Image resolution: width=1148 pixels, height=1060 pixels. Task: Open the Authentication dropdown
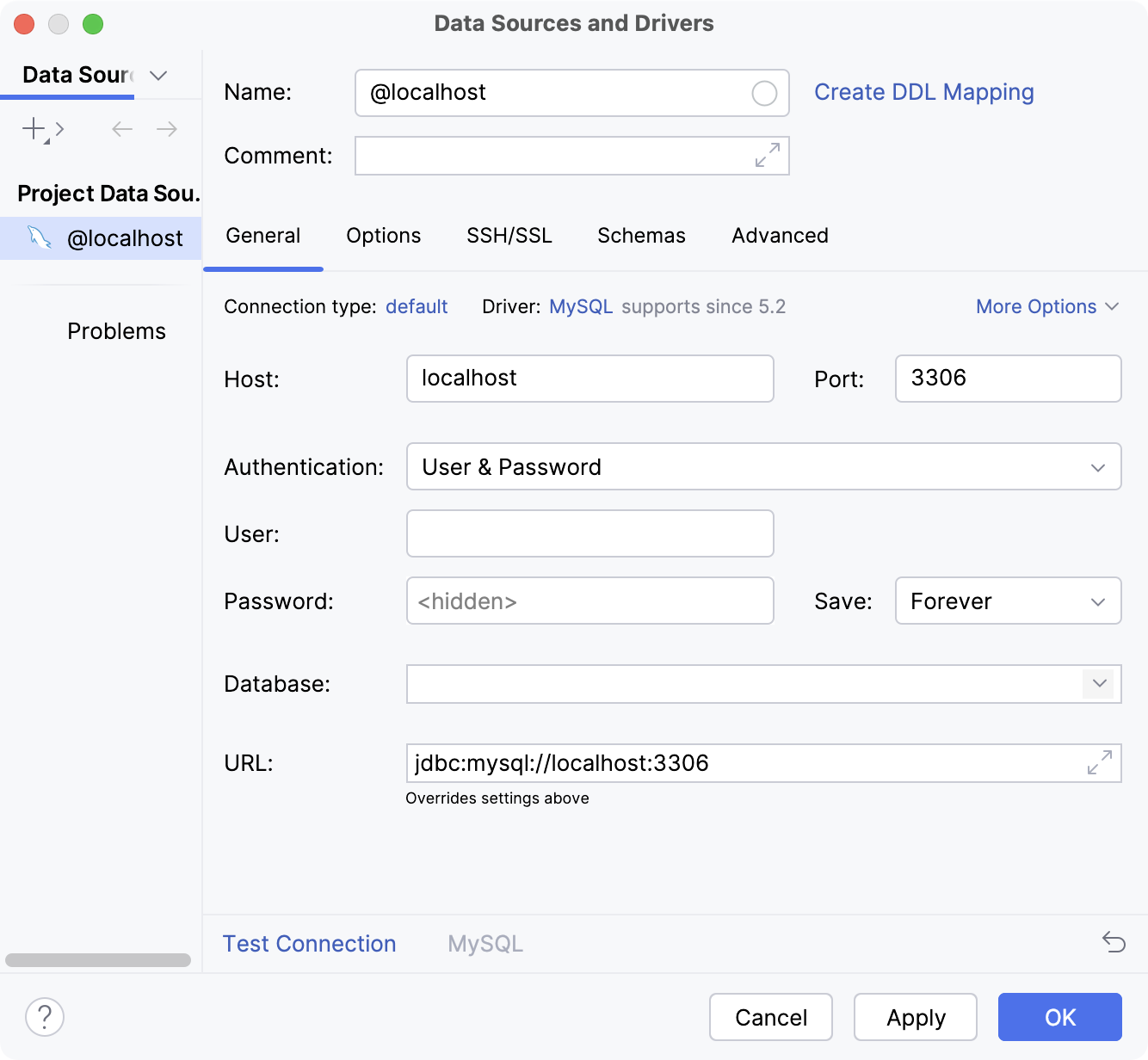coord(1097,467)
